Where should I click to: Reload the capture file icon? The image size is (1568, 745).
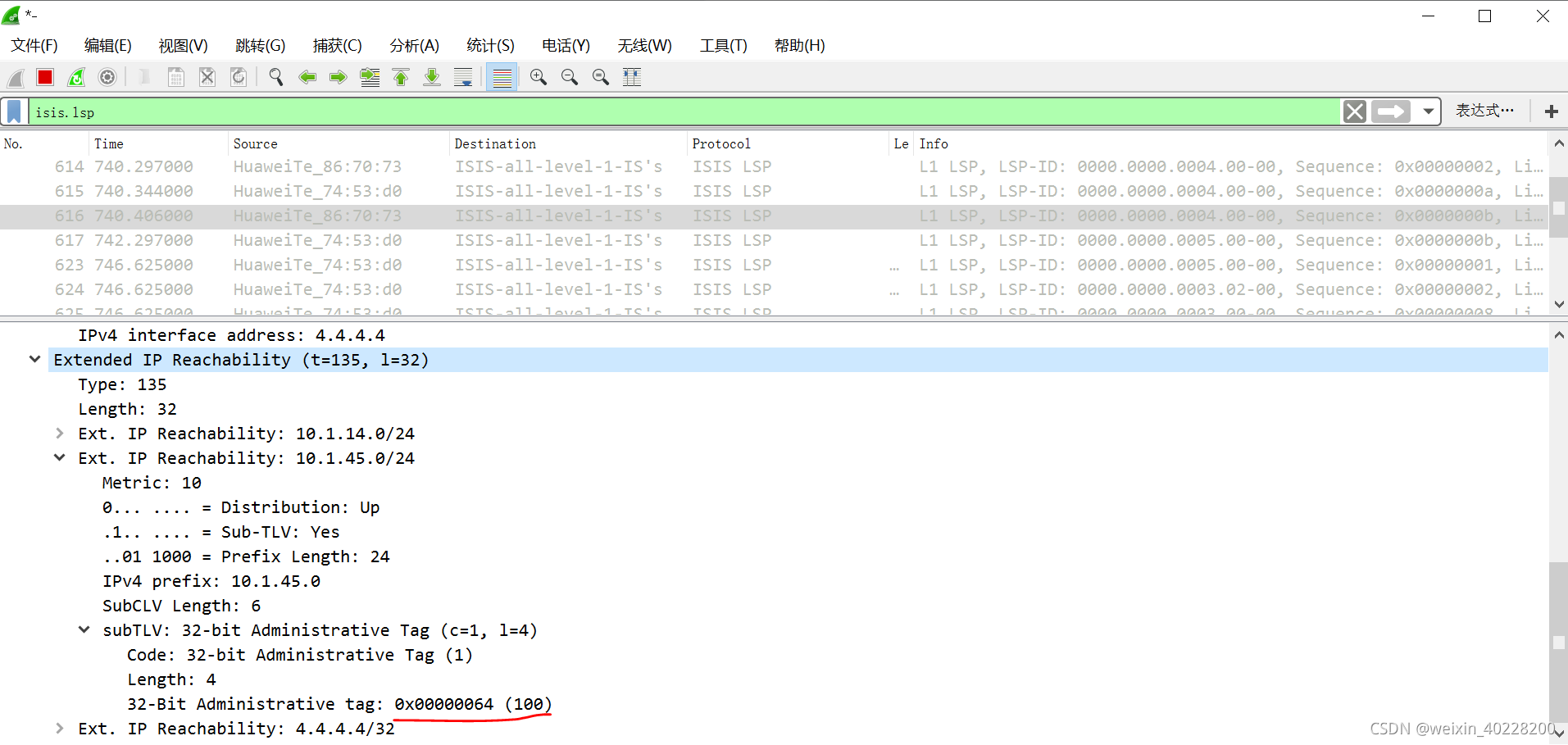coord(239,78)
